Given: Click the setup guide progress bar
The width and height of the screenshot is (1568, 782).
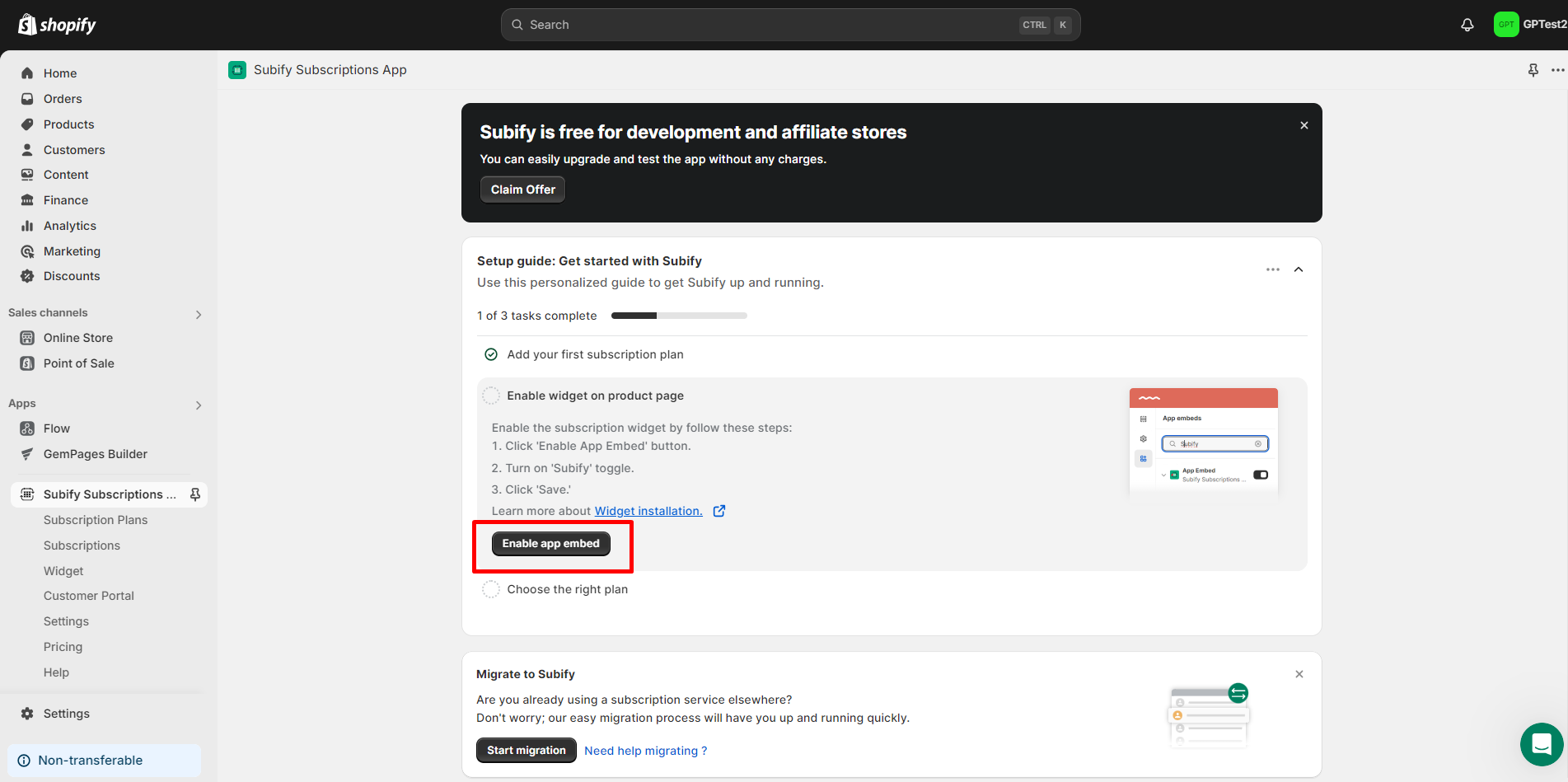Looking at the screenshot, I should (x=679, y=315).
